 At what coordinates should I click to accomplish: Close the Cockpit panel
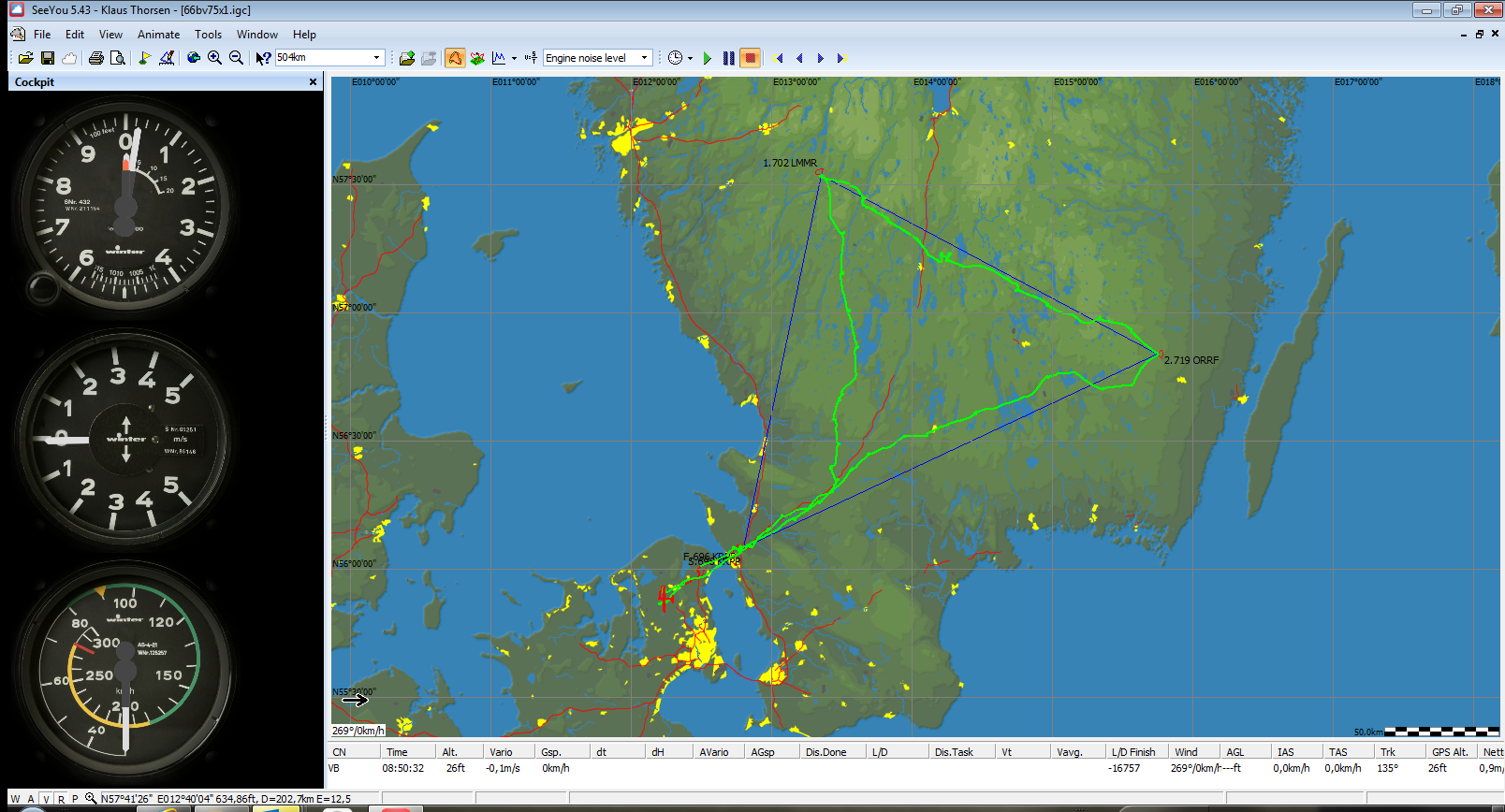click(313, 82)
